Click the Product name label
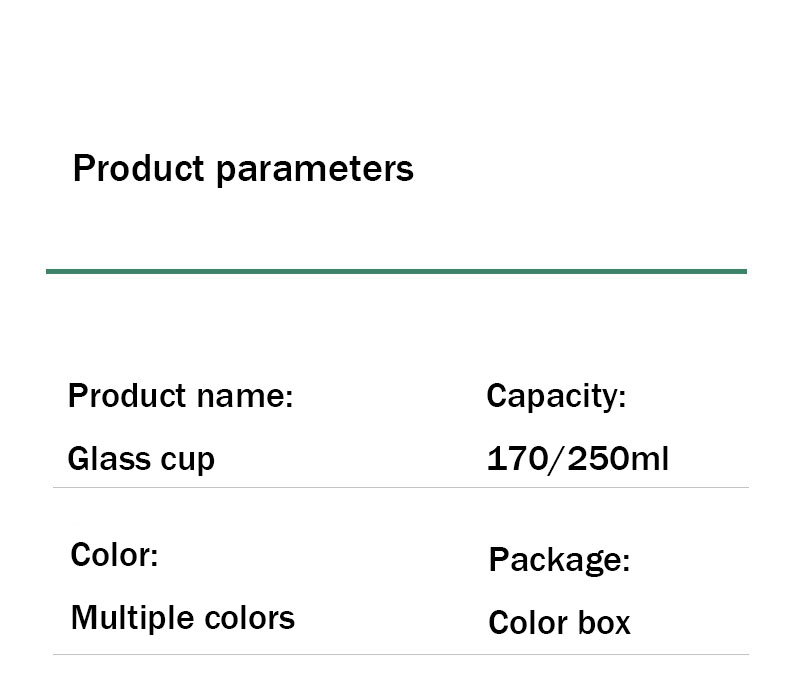 [x=181, y=396]
